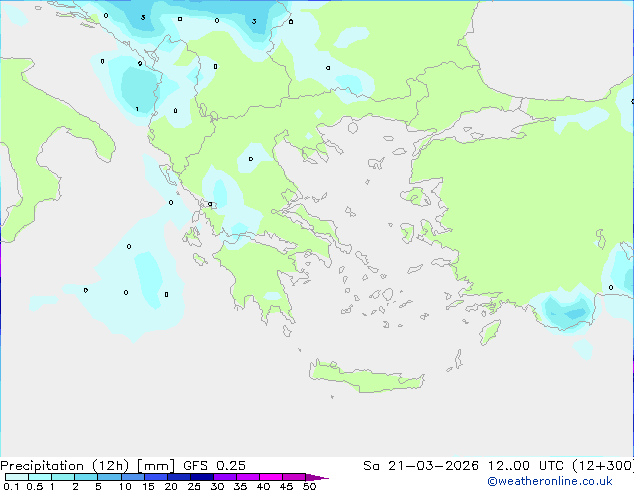
Task: Select the legend swatch between 2 and 5
Action: (x=86, y=477)
